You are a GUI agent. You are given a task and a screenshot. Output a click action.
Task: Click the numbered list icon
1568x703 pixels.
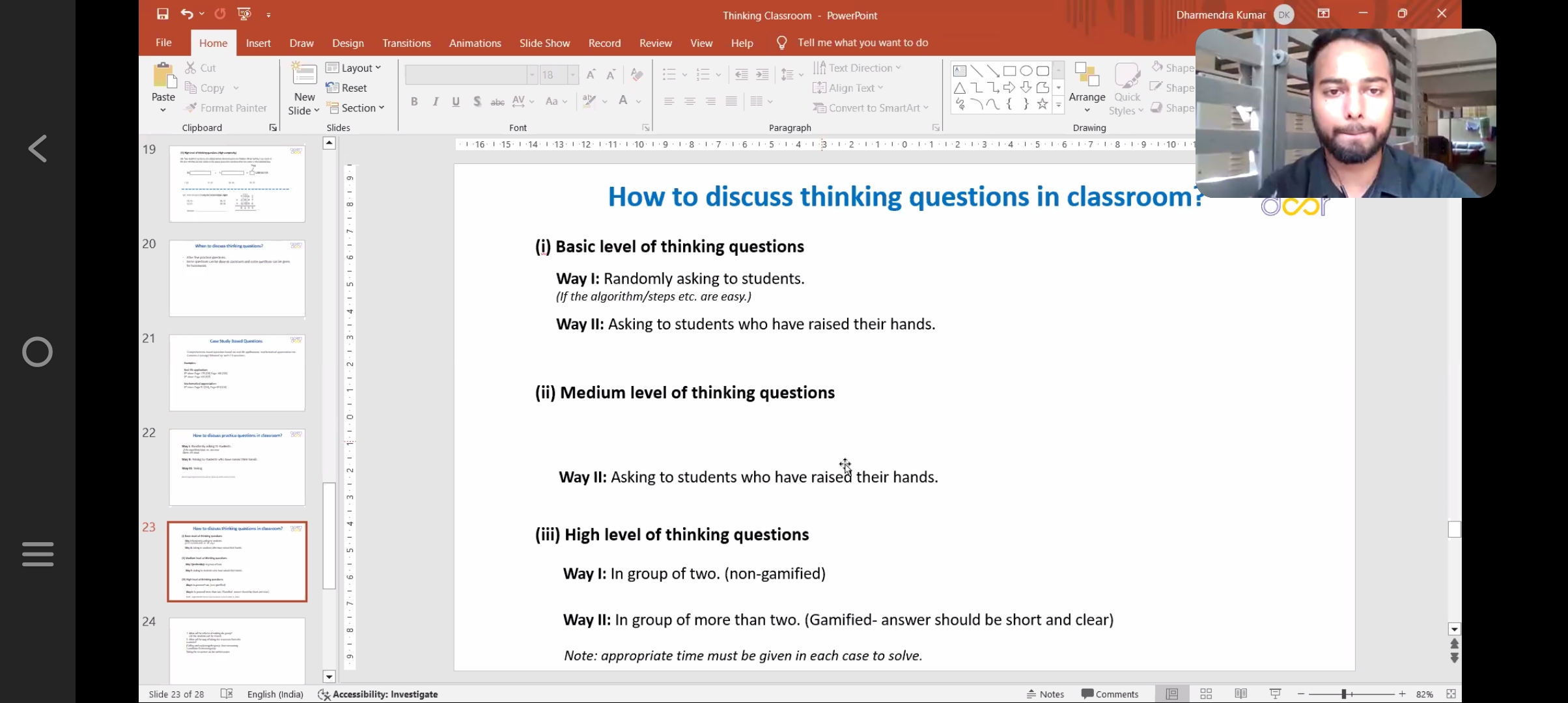pos(703,75)
